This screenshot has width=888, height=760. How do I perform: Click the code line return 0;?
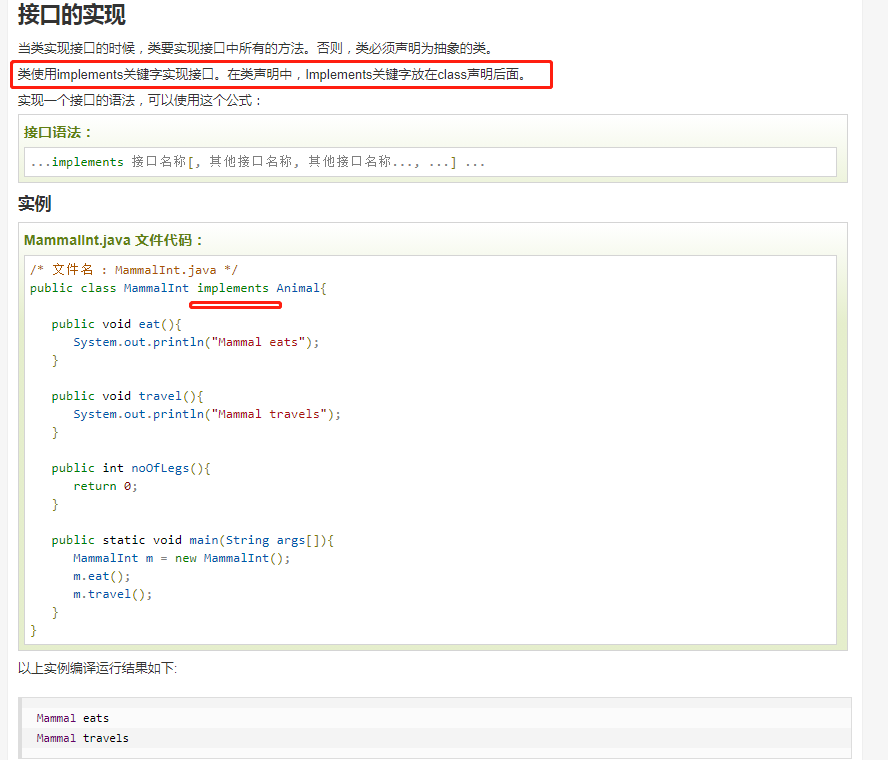coord(105,486)
